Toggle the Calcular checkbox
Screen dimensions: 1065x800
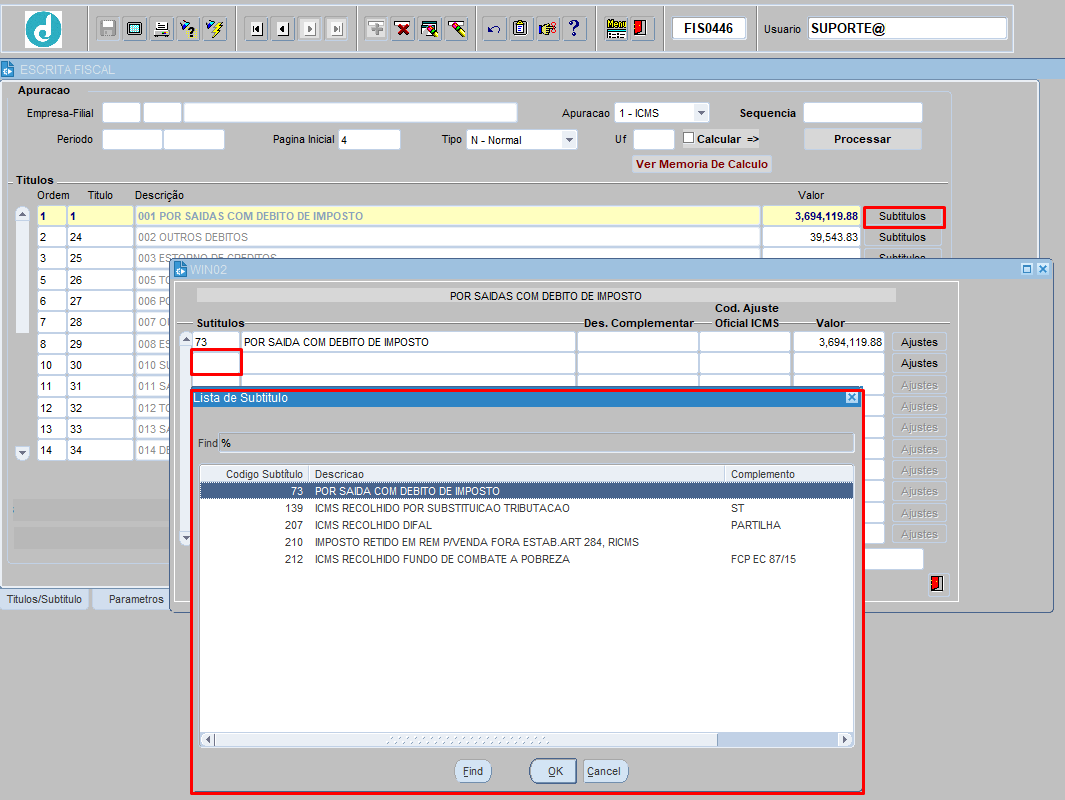(688, 138)
